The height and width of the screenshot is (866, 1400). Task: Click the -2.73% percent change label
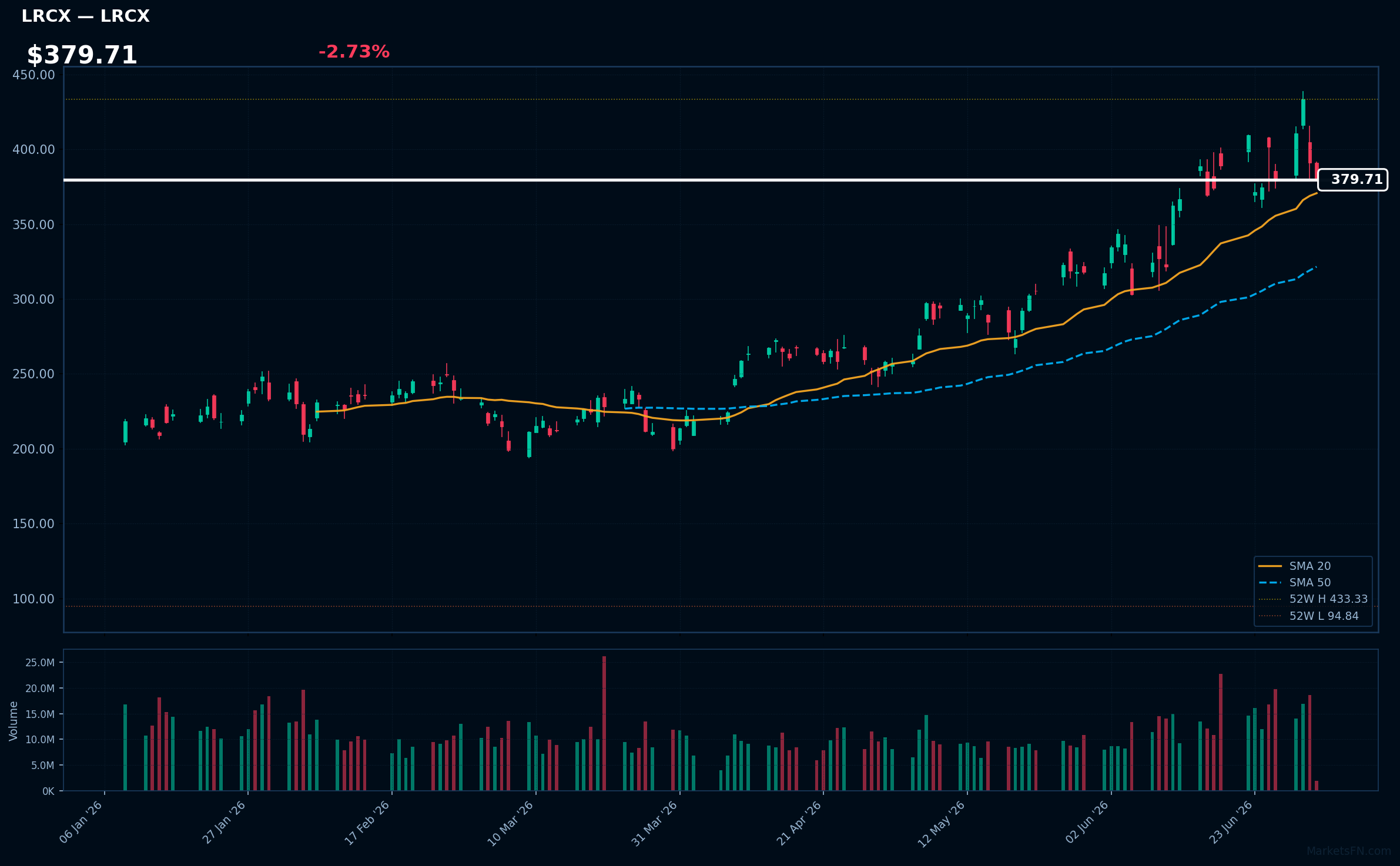tap(354, 52)
